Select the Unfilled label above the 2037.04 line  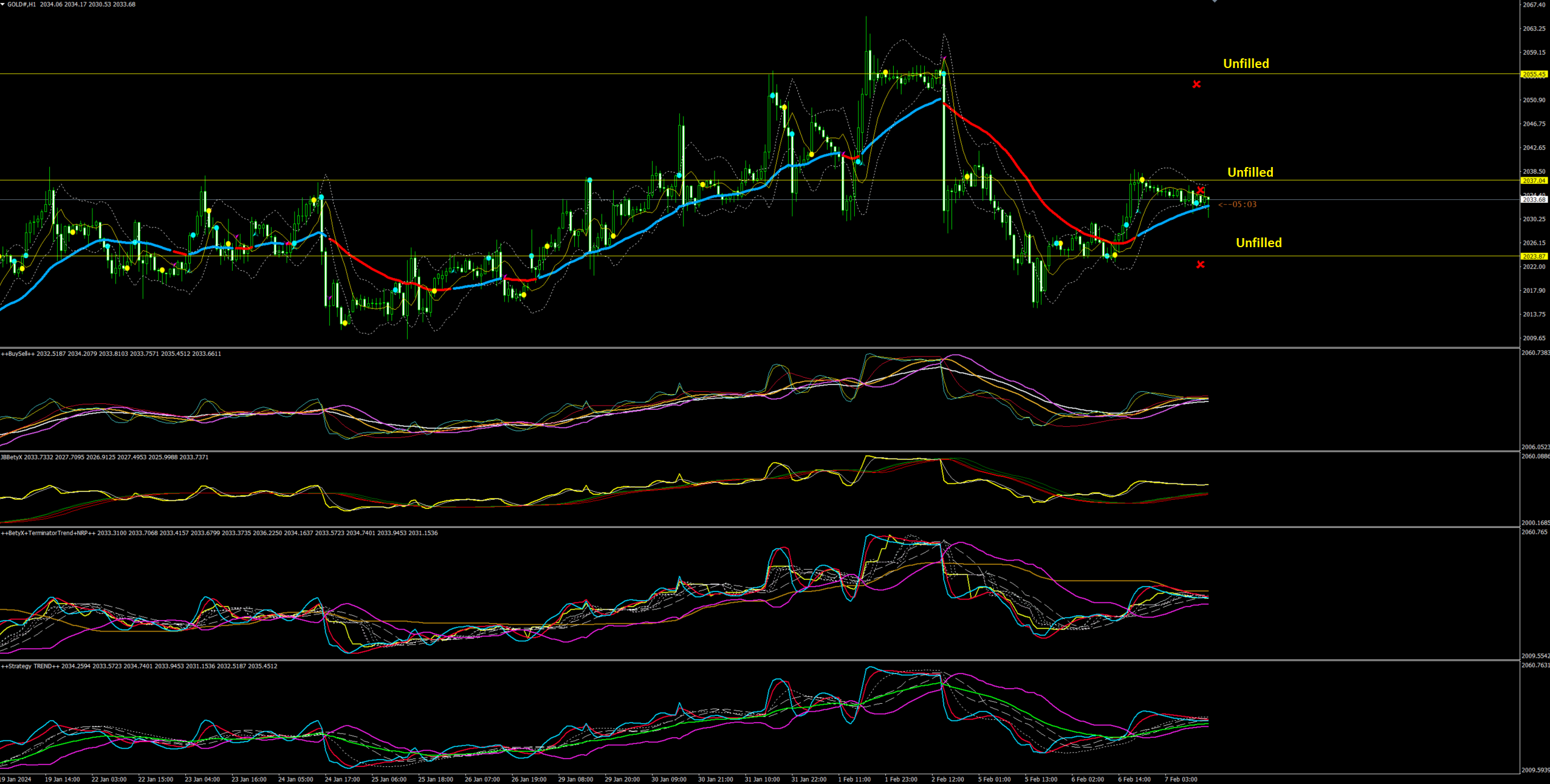click(1250, 172)
